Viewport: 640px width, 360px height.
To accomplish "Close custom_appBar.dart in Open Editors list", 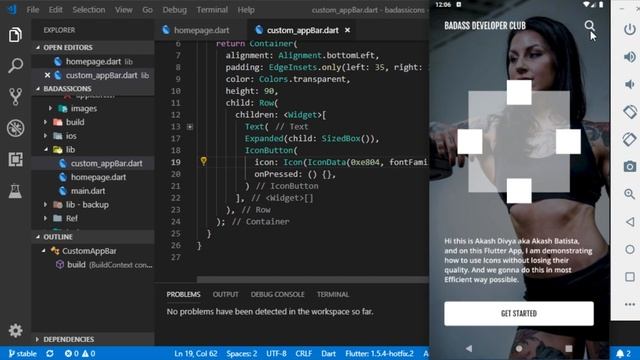I will pyautogui.click(x=47, y=75).
